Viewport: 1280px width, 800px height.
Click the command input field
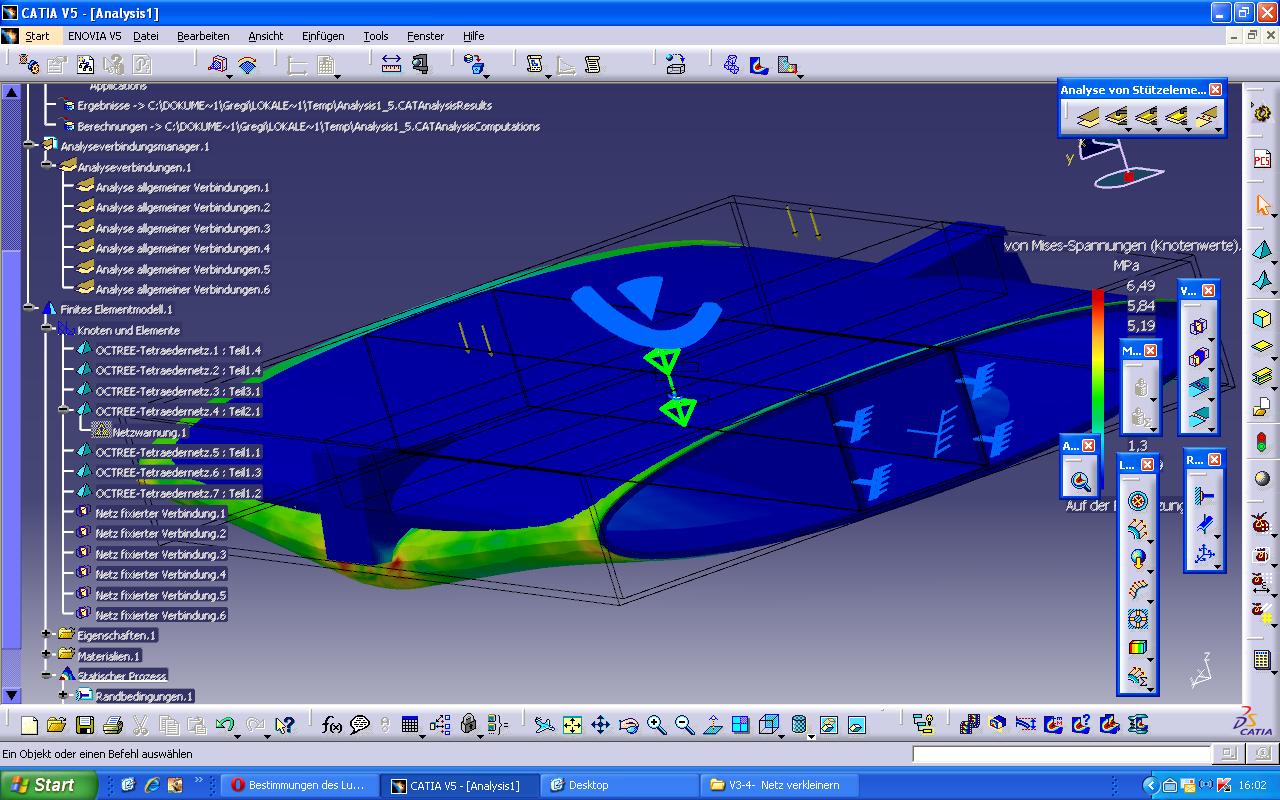point(1062,754)
